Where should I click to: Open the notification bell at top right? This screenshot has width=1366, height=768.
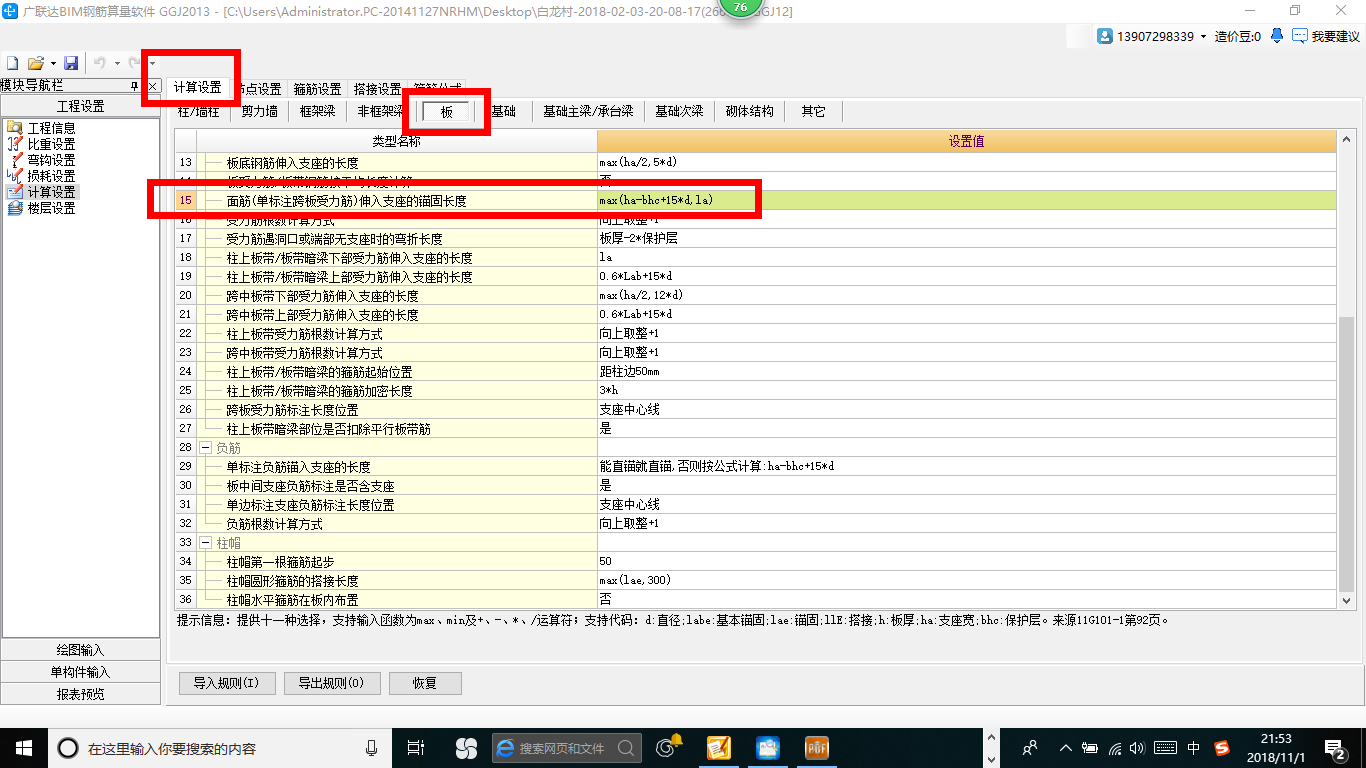[1277, 36]
